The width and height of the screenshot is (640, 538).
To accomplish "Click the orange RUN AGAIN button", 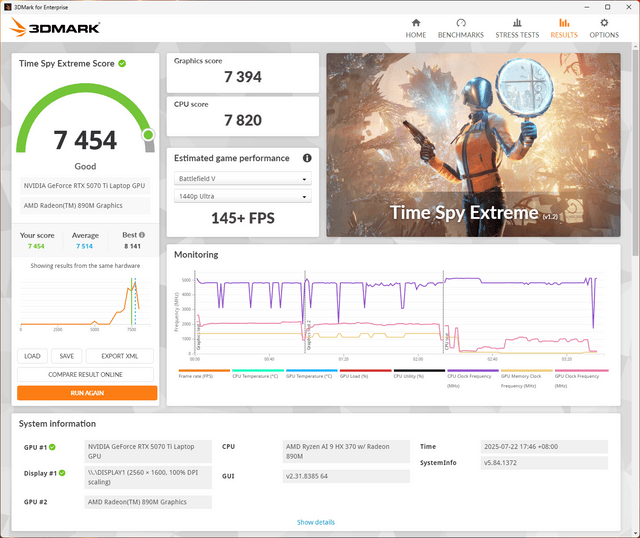I will coord(87,393).
